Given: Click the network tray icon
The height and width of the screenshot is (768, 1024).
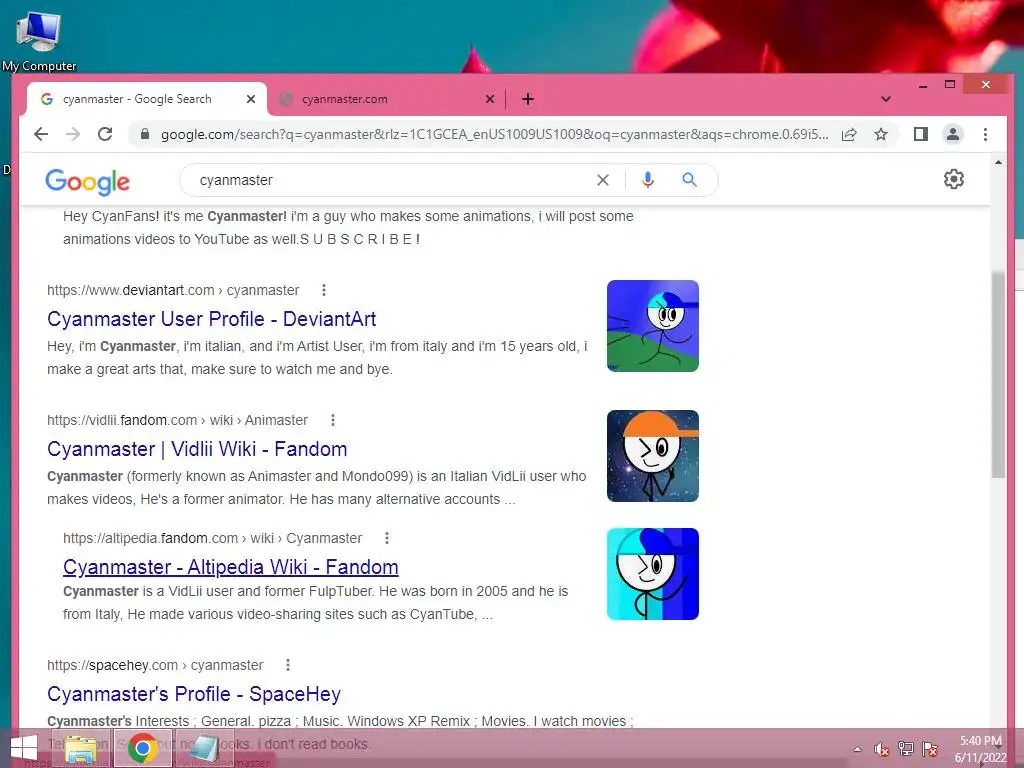Looking at the screenshot, I should (x=906, y=749).
